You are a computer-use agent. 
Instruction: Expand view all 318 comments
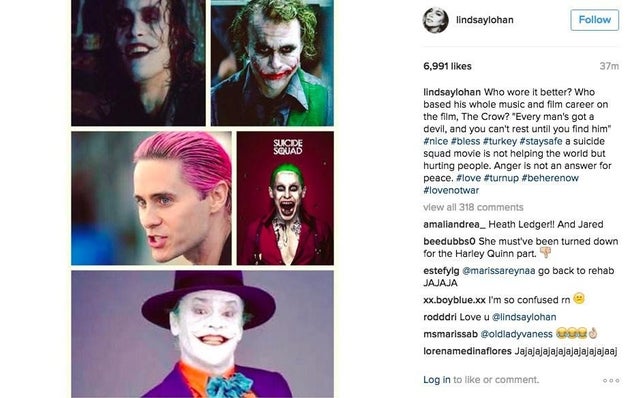(x=473, y=207)
